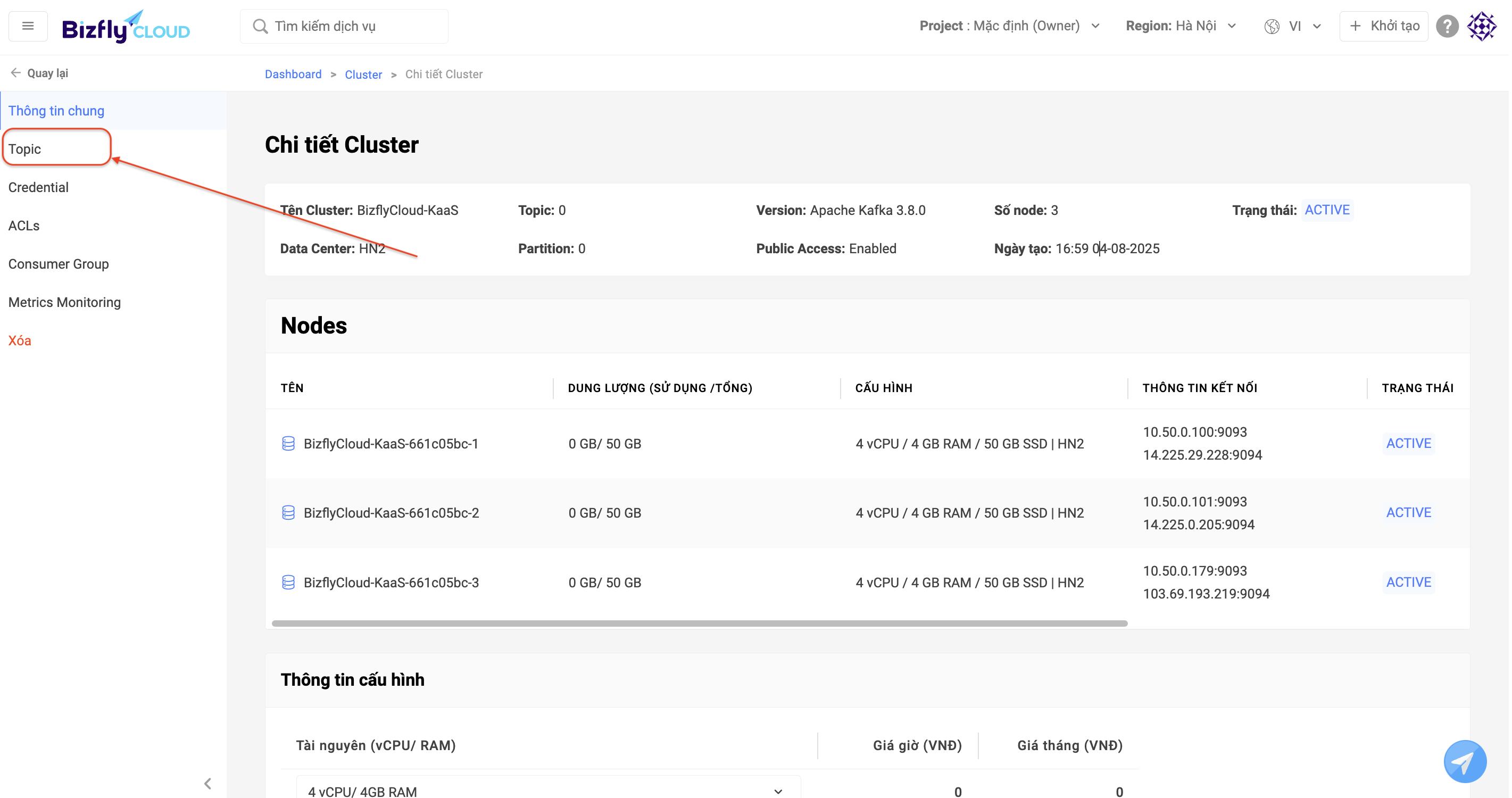Click the Giá giờ (VNĐ) column header
Image resolution: width=1512 pixels, height=798 pixels.
[917, 745]
